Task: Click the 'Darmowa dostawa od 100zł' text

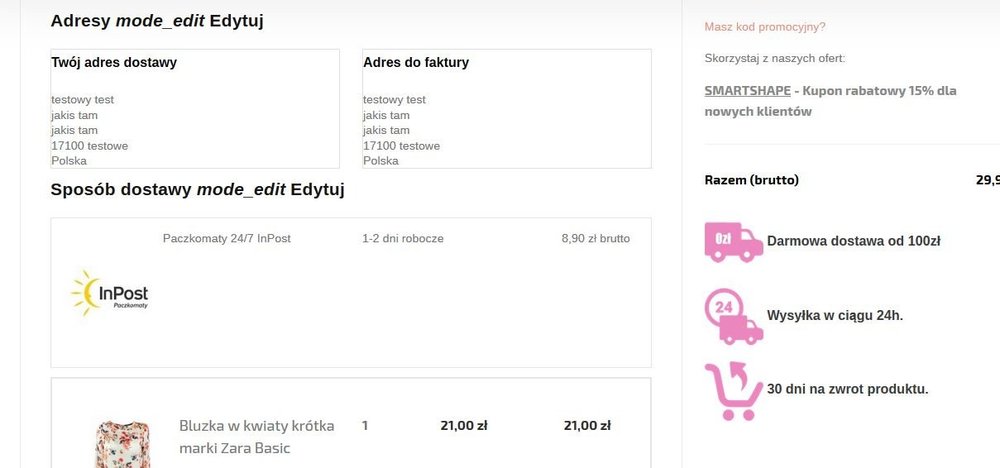Action: (x=853, y=241)
